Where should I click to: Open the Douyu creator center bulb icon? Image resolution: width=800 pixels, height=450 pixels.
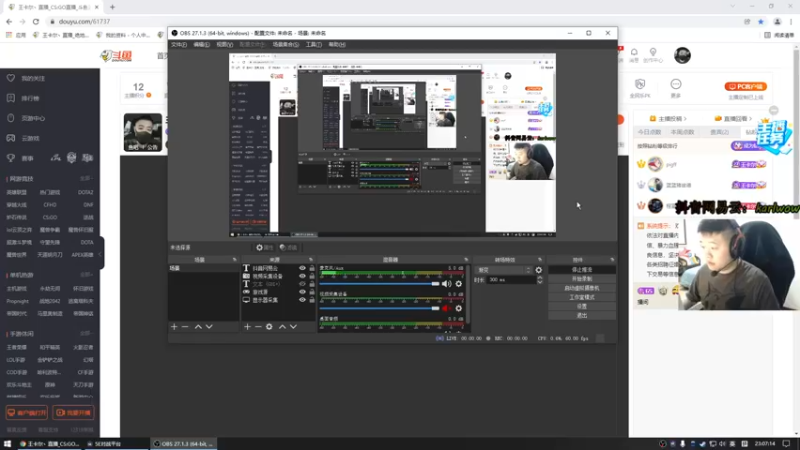(x=653, y=55)
